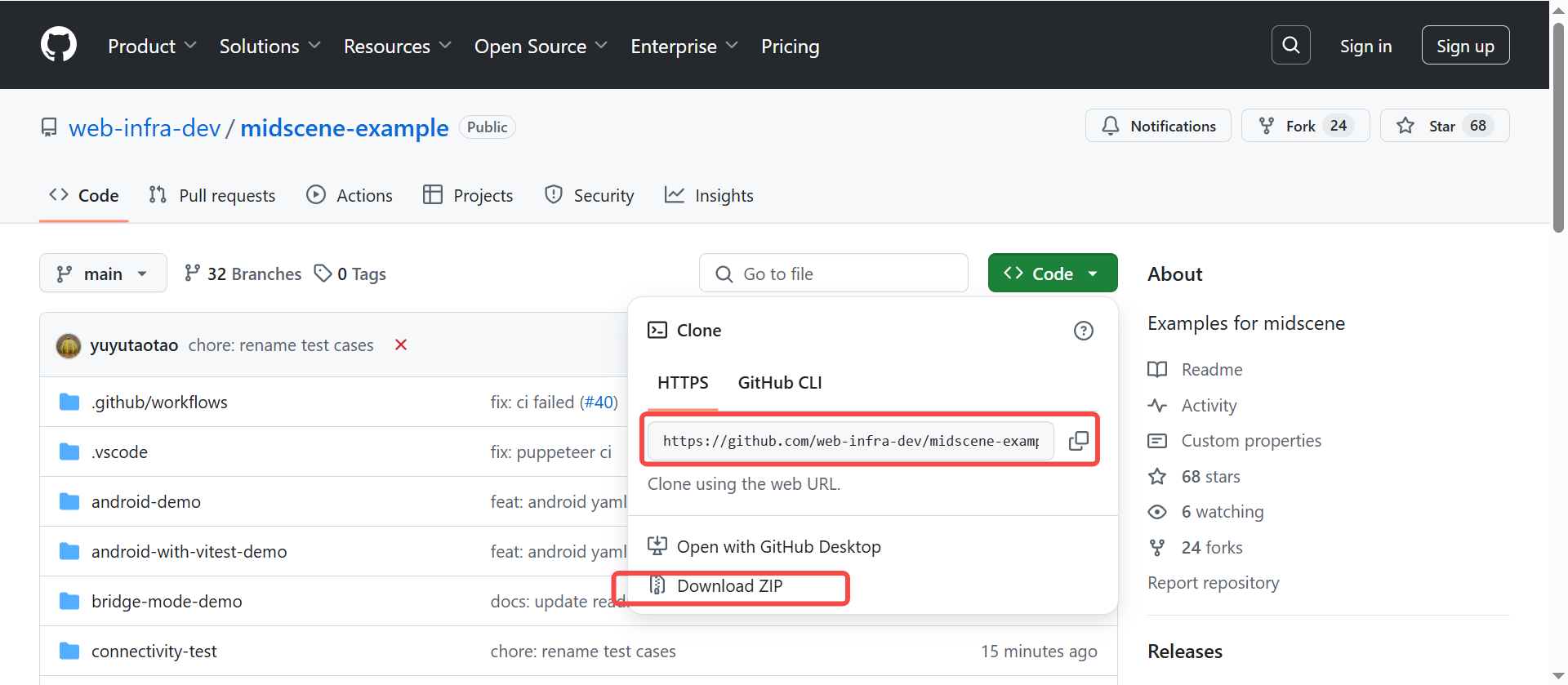Click the yuyutaotao author name
1568x685 pixels.
[134, 345]
